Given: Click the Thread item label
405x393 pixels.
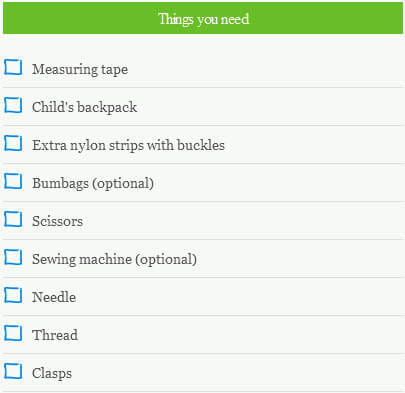Looking at the screenshot, I should (55, 335).
